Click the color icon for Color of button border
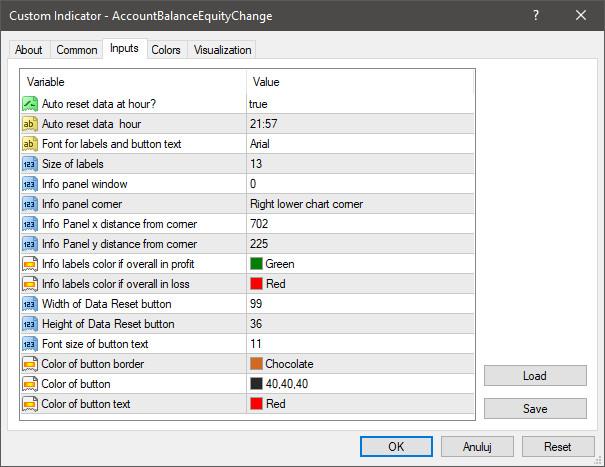The height and width of the screenshot is (467, 605). click(30, 364)
